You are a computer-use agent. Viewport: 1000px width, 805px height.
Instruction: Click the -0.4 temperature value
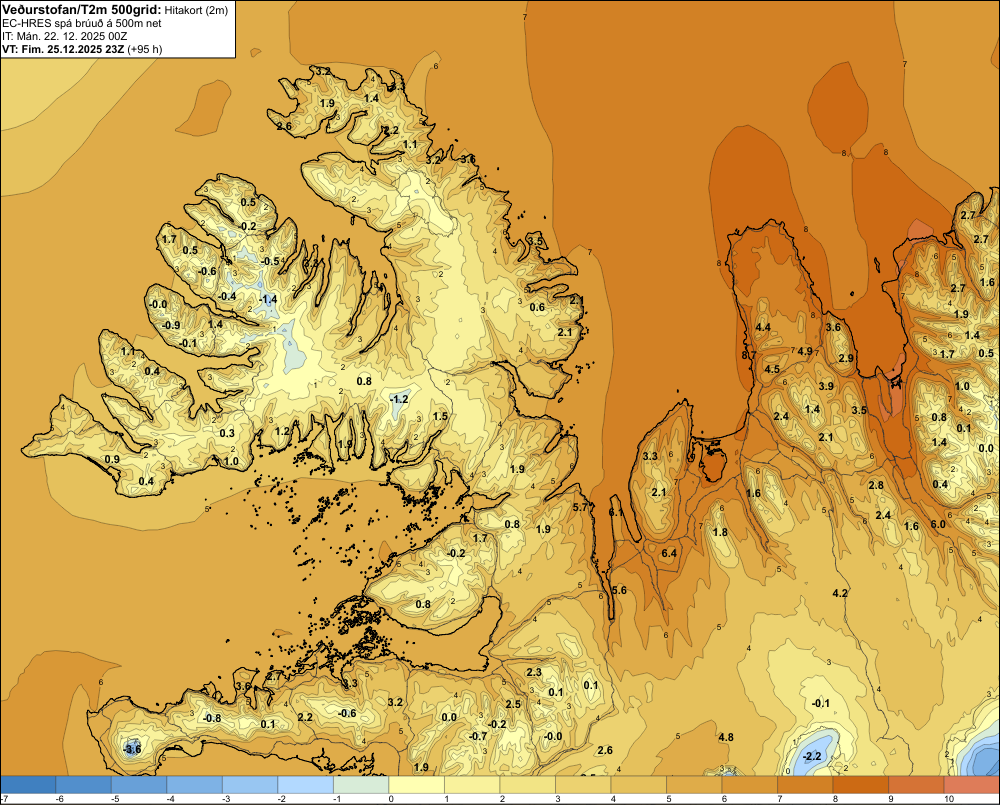(226, 296)
